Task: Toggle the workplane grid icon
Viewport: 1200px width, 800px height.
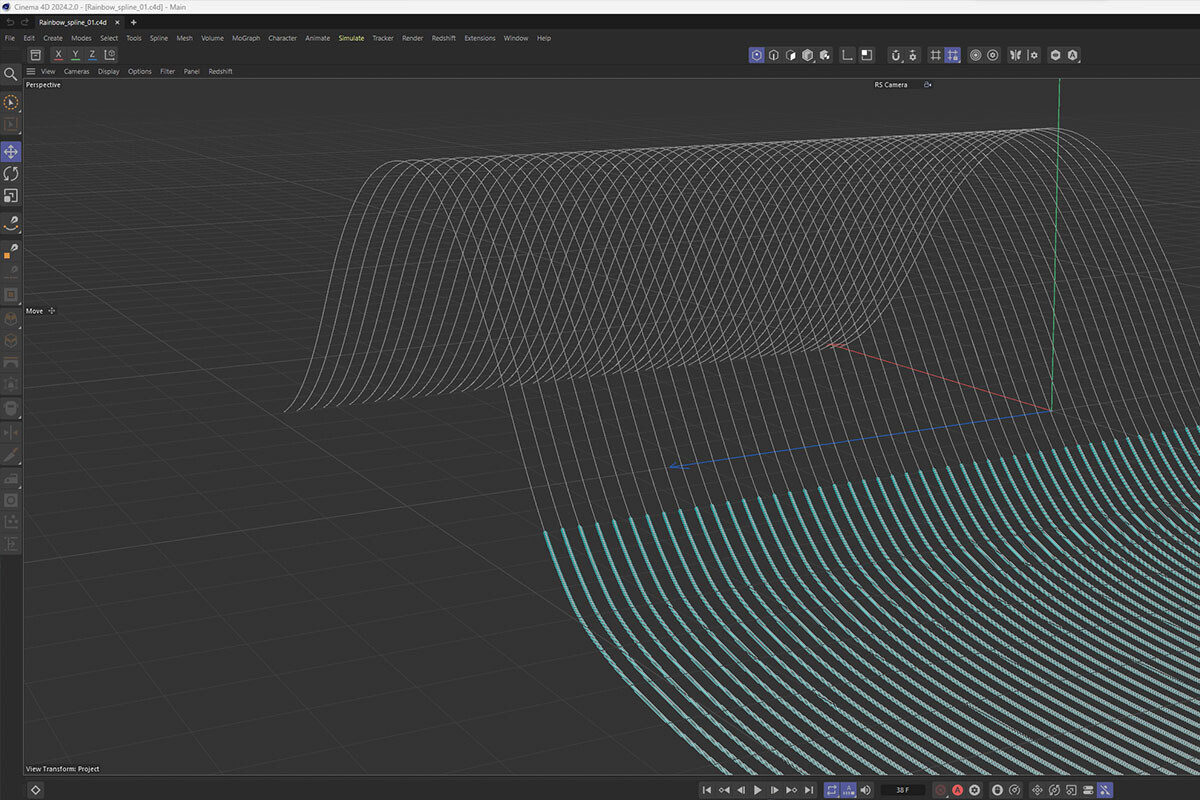Action: [x=936, y=55]
